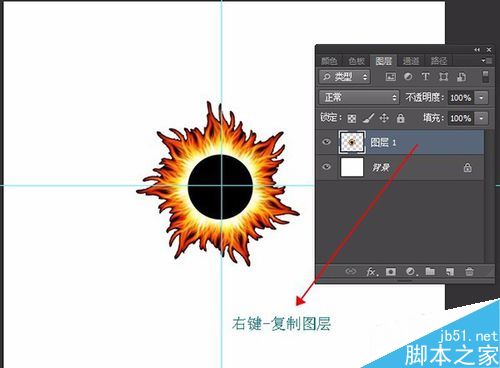Click the 图层 1 layer name

point(383,143)
